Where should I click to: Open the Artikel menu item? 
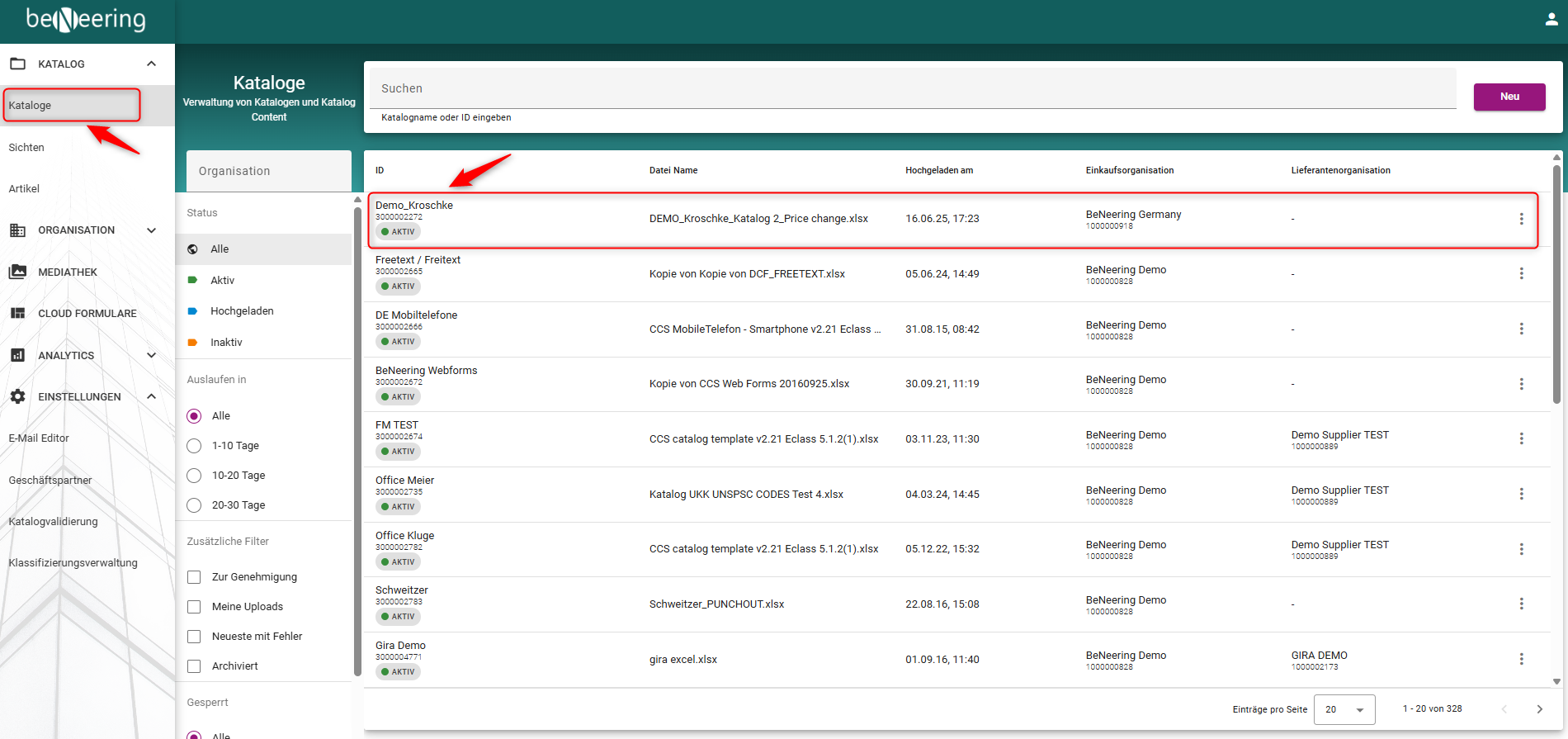pos(24,189)
